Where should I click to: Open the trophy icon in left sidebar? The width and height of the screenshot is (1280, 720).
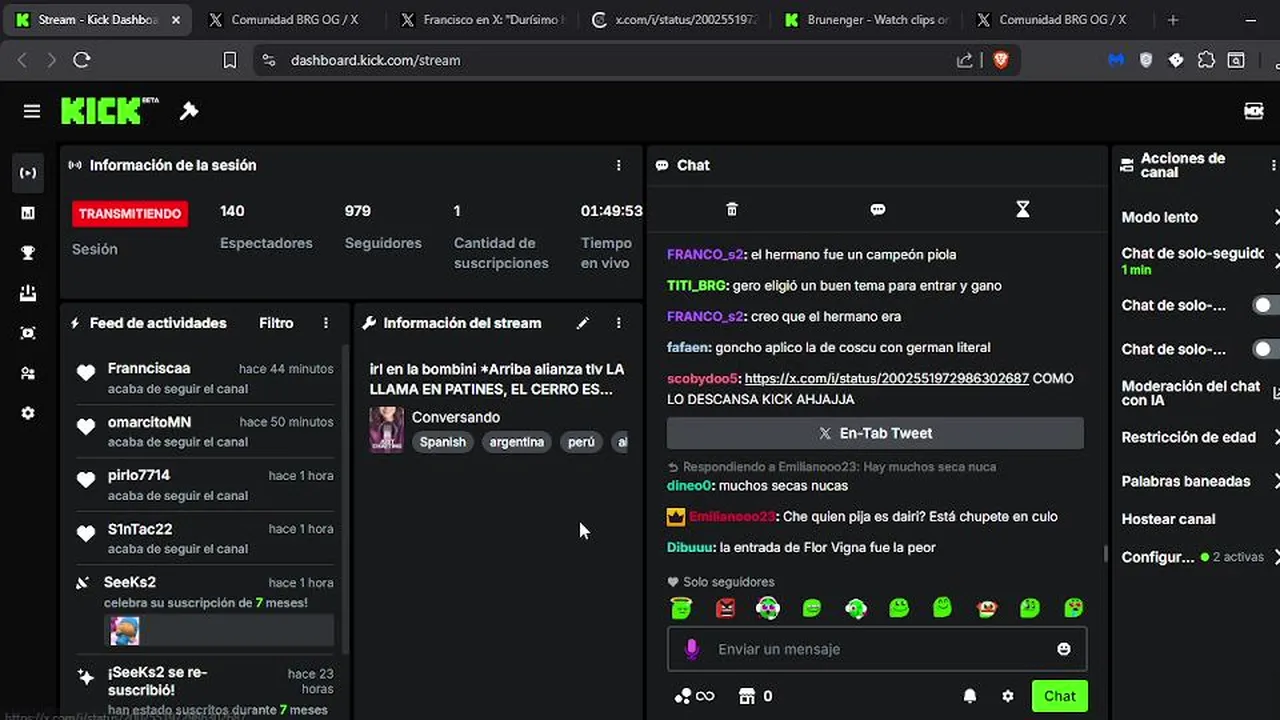(28, 253)
